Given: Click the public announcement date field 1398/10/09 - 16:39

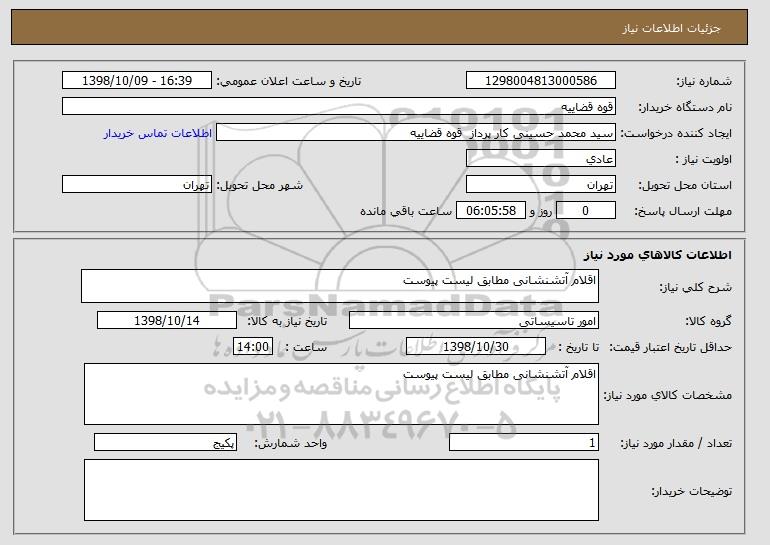Looking at the screenshot, I should (x=137, y=81).
